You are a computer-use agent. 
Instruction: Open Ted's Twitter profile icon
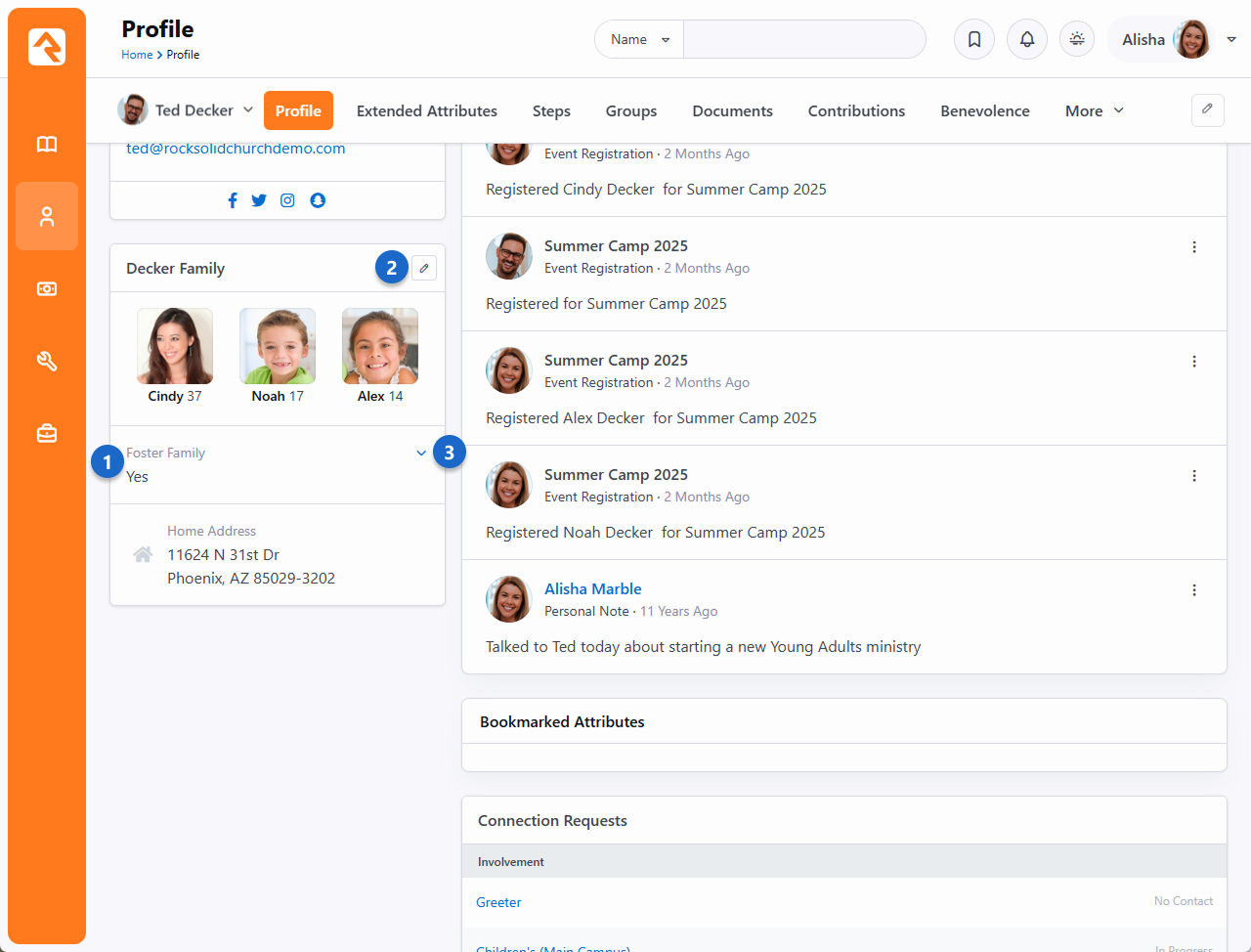[x=259, y=200]
